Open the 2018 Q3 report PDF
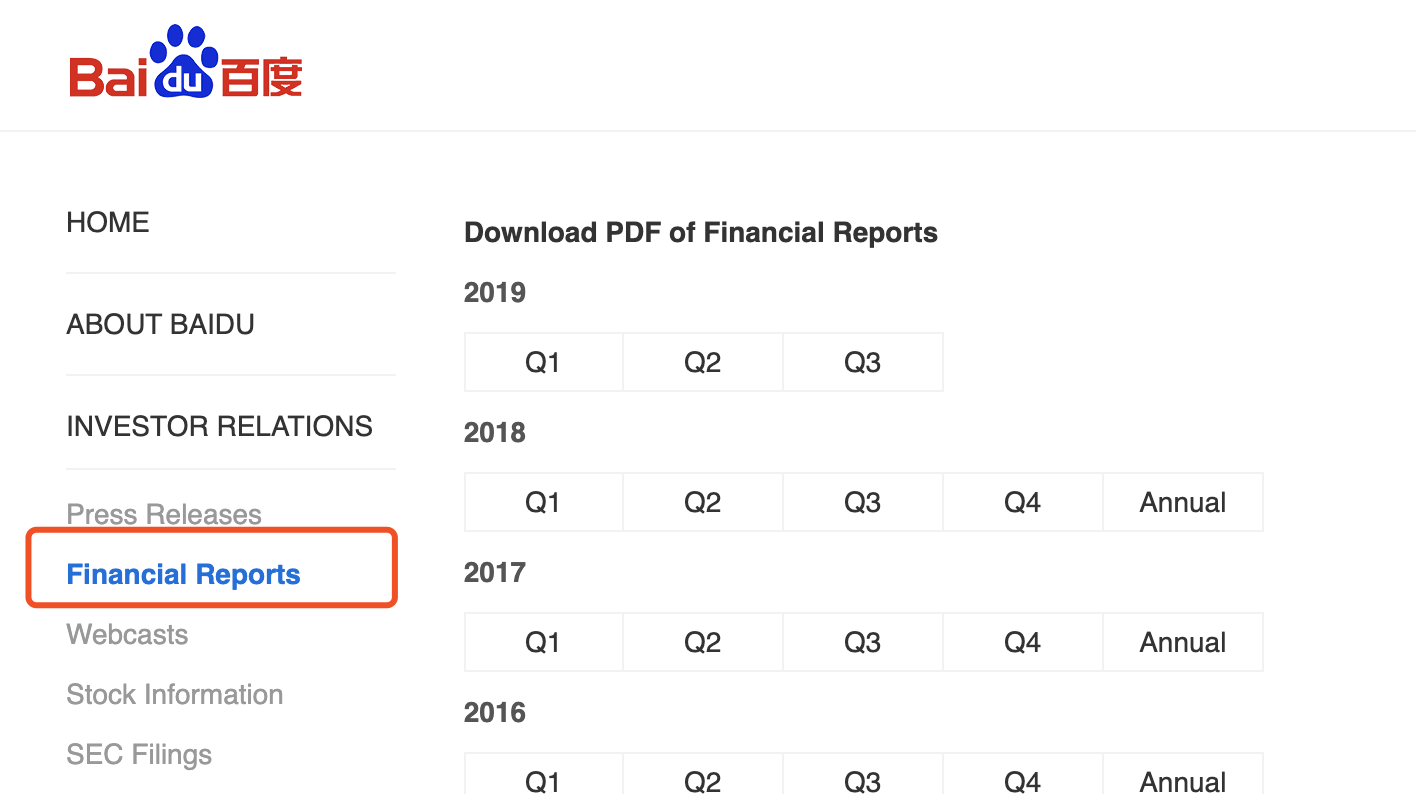1416x794 pixels. (862, 502)
